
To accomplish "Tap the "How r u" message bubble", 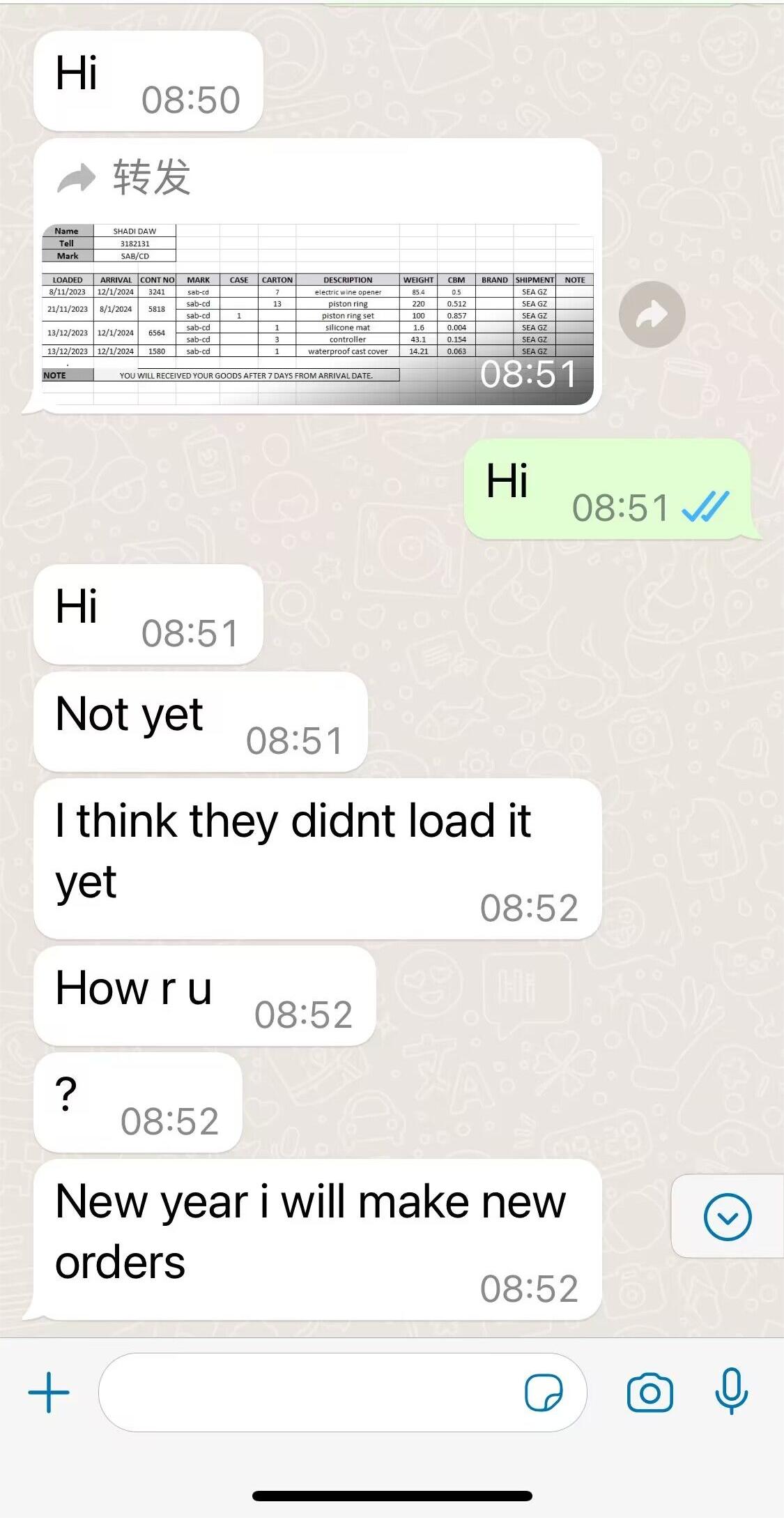I will coord(204,996).
